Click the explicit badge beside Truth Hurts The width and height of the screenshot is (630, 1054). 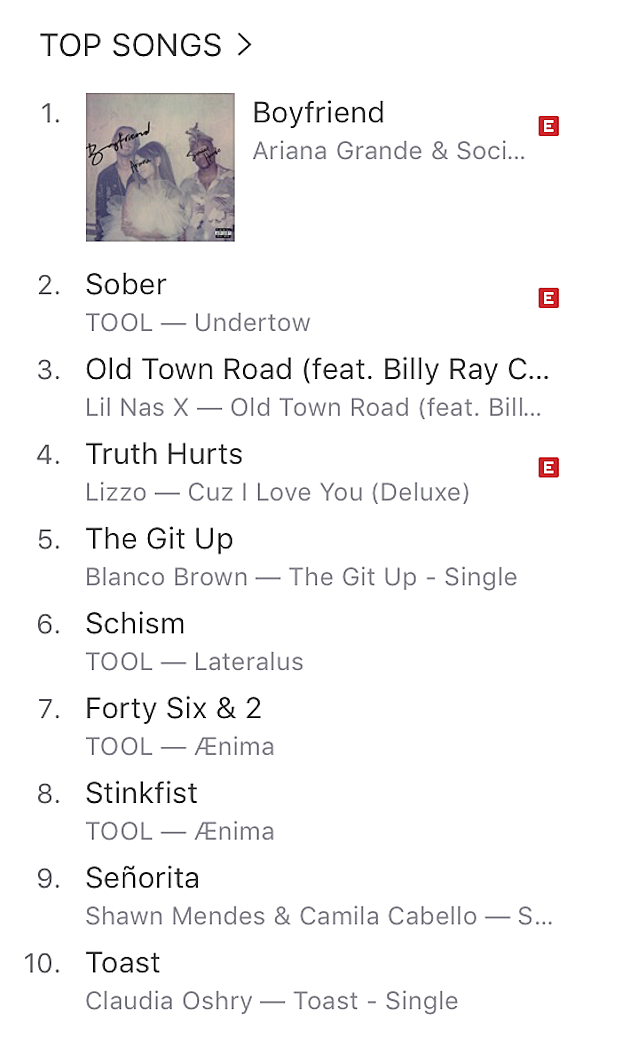[548, 467]
